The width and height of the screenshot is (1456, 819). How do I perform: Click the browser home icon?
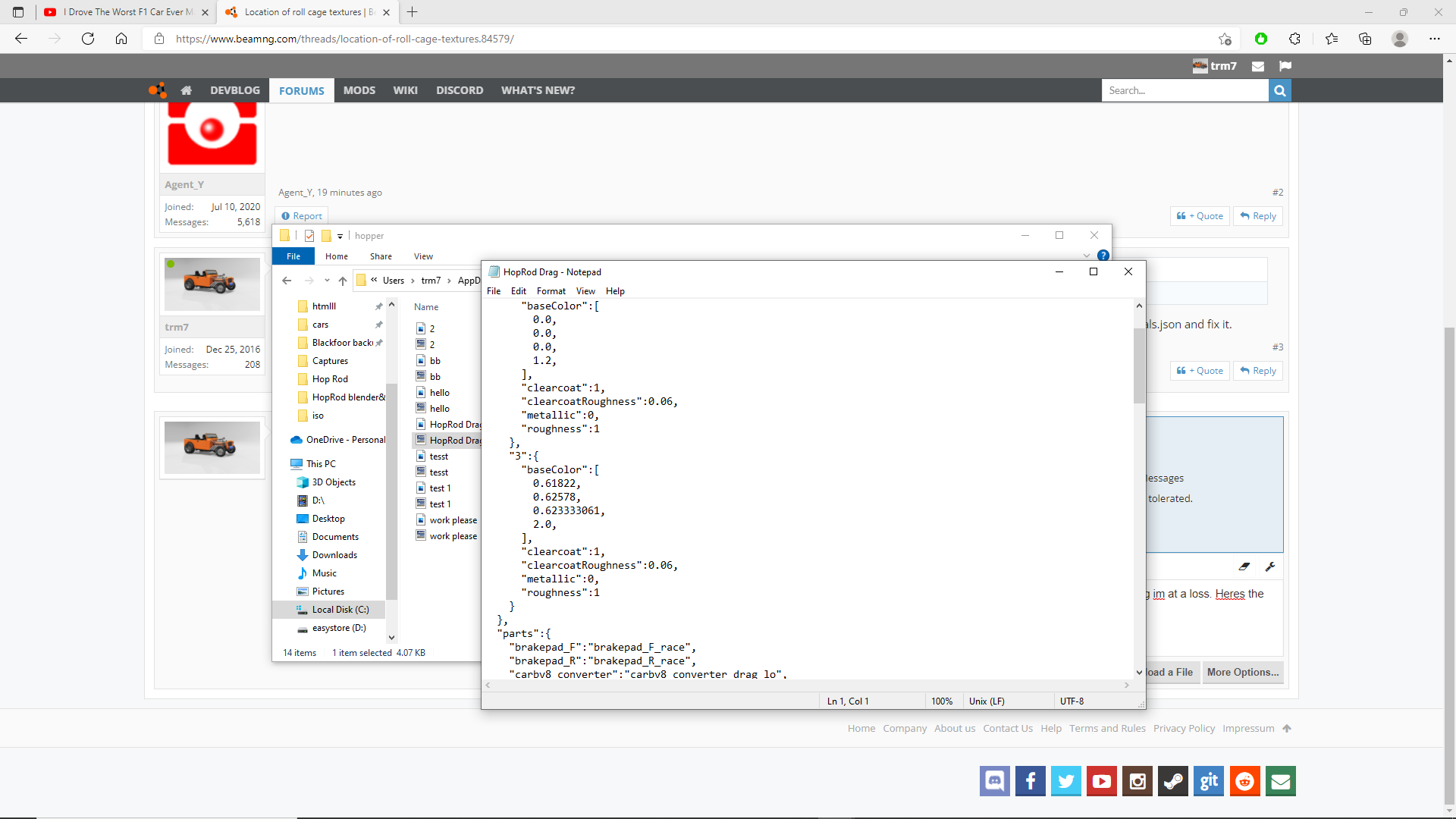coord(121,39)
